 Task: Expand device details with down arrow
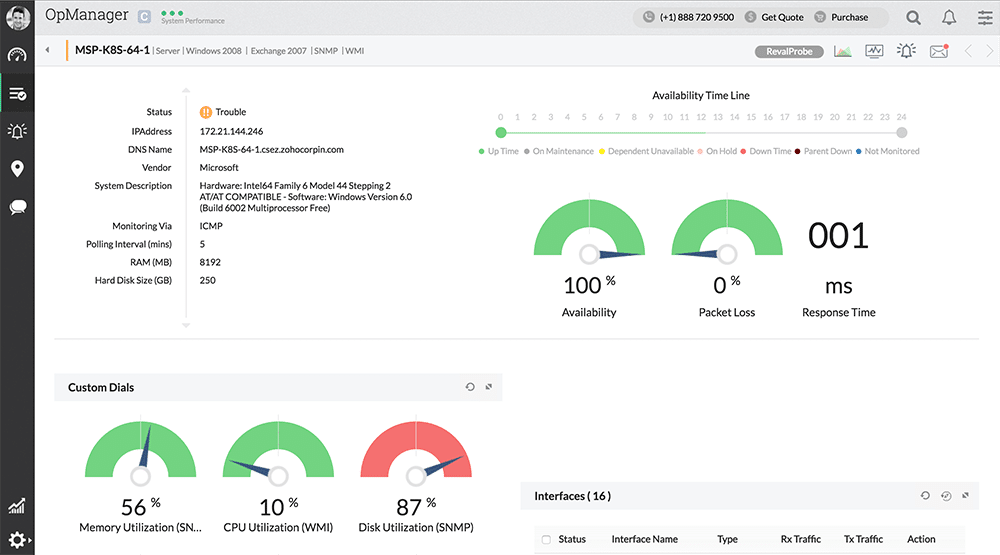click(186, 325)
